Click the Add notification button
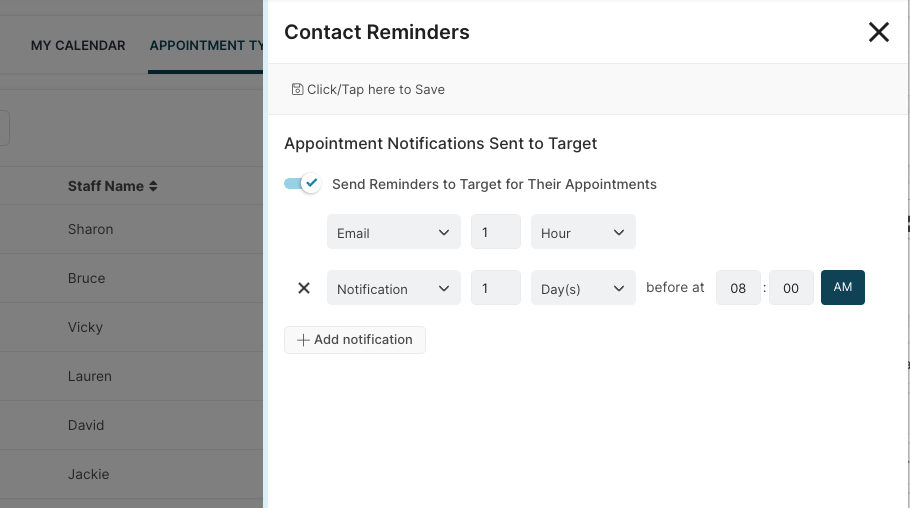910x508 pixels. tap(355, 340)
